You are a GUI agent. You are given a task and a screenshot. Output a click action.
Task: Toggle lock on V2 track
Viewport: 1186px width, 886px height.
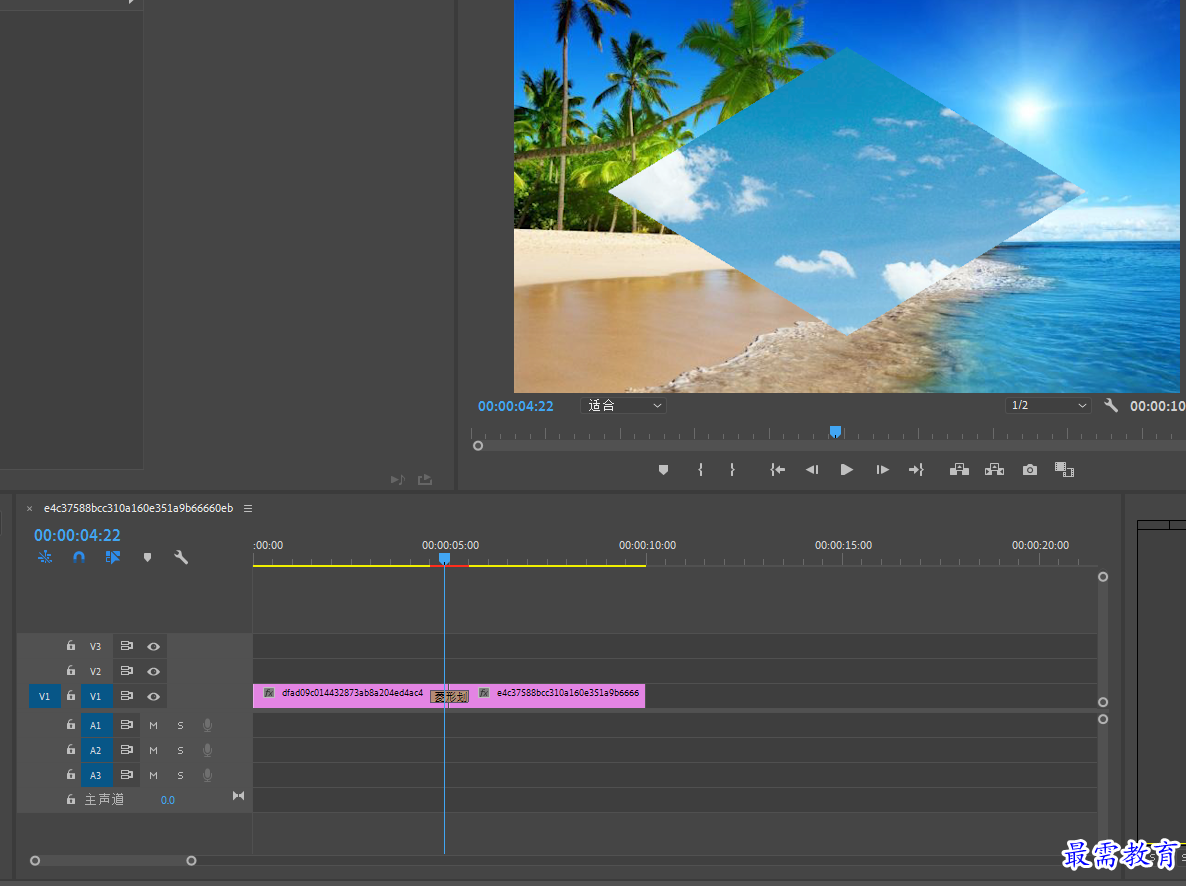70,671
